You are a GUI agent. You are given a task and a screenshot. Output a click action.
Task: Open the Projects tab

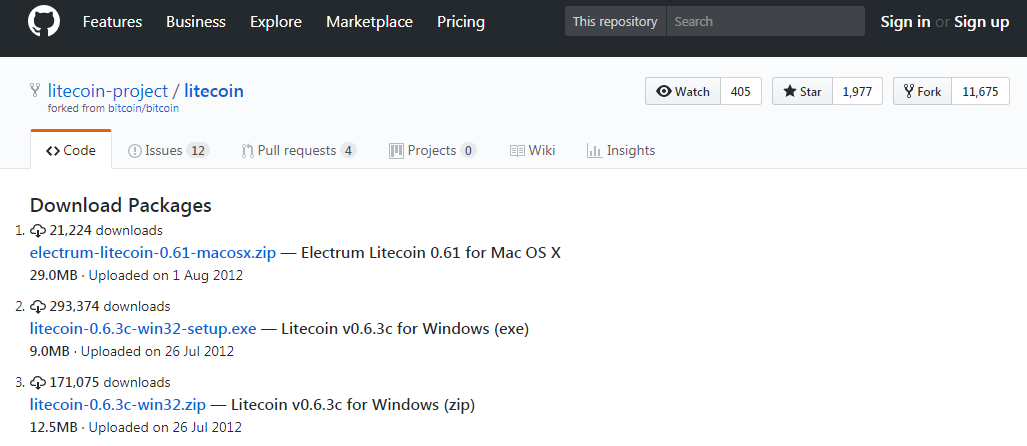tap(432, 151)
